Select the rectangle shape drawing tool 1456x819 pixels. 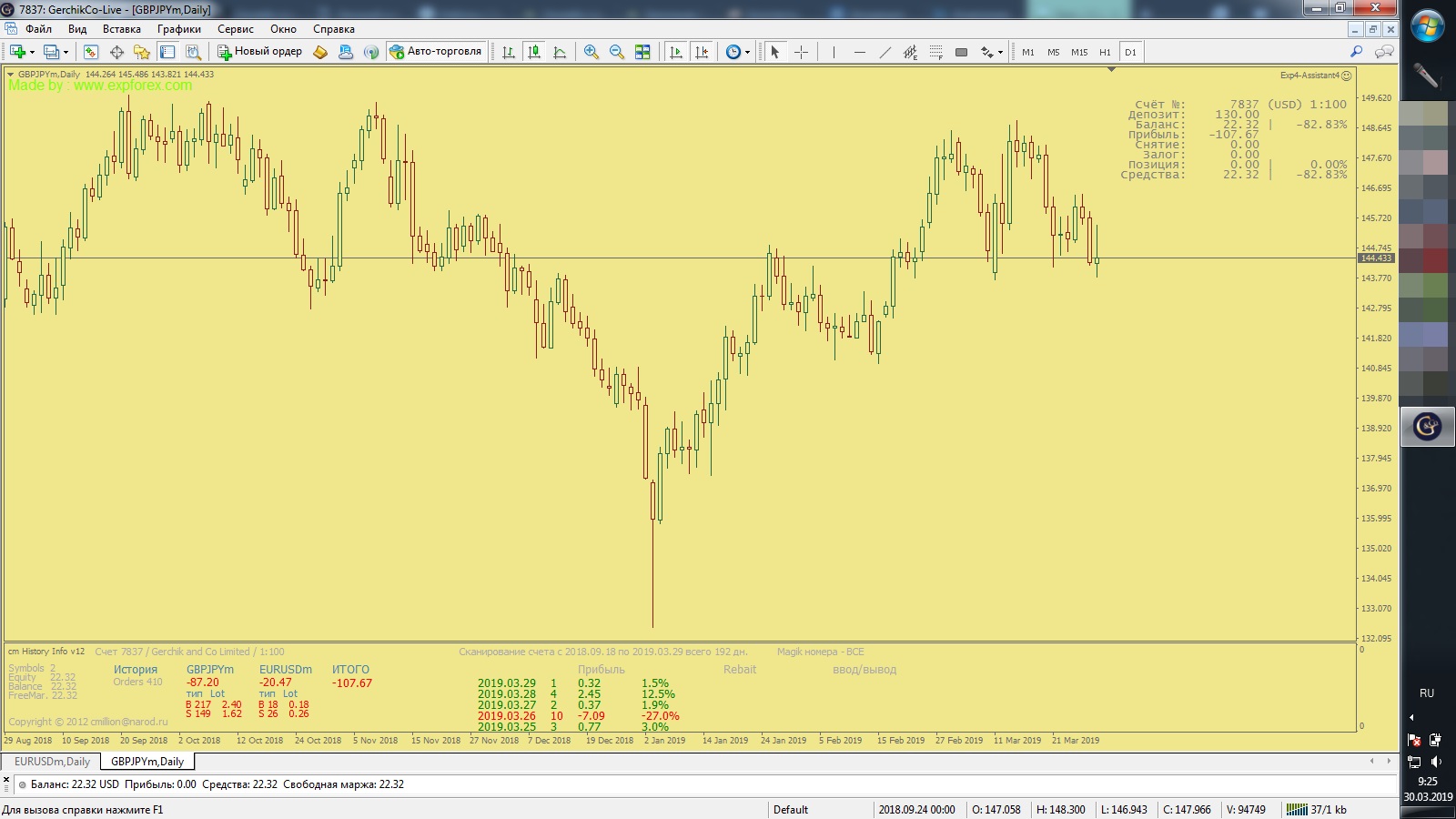coord(961,52)
